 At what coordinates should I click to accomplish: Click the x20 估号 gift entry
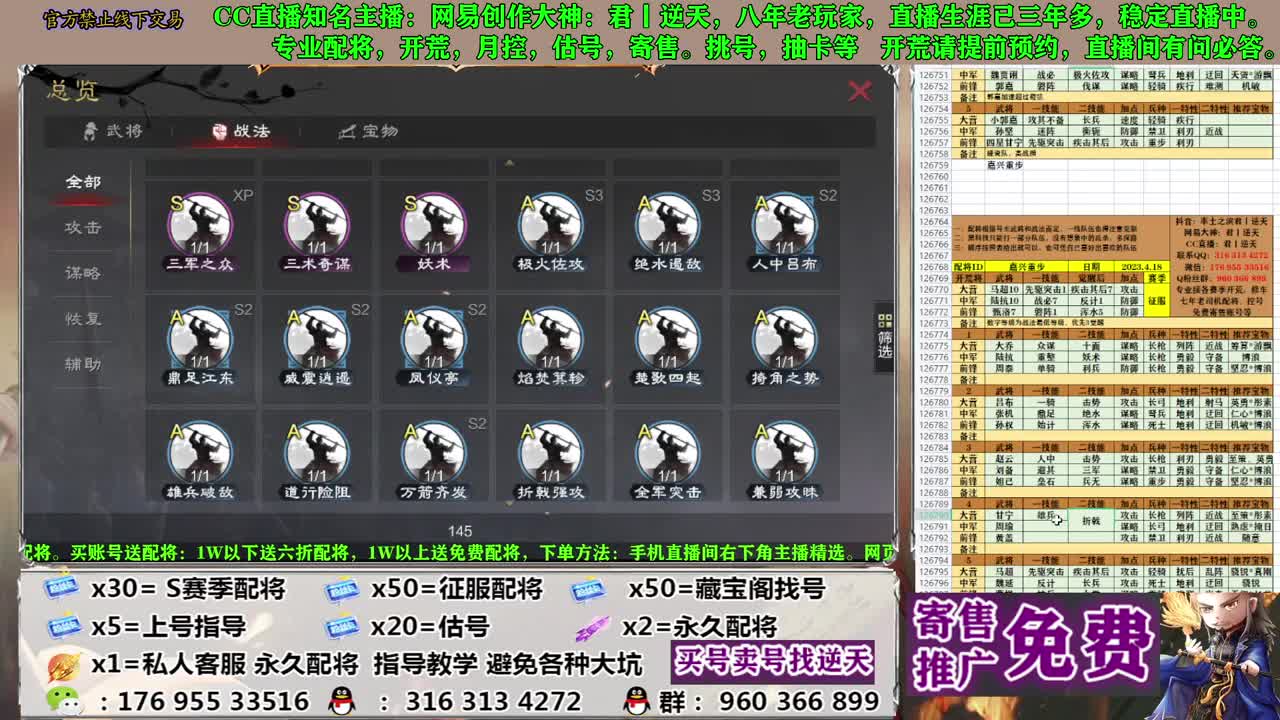click(x=406, y=627)
